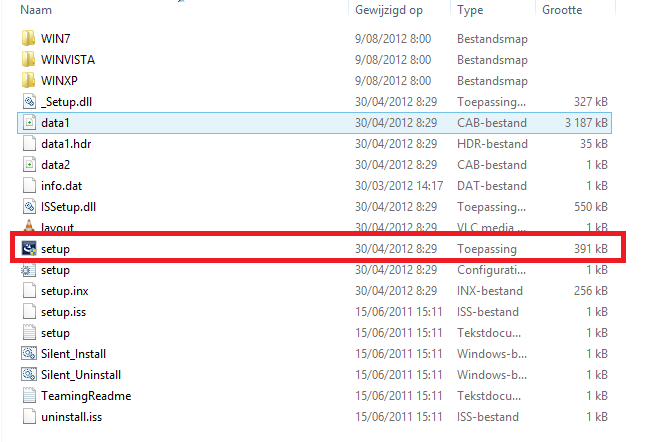Select the file name data2
648x442 pixels.
tap(55, 165)
